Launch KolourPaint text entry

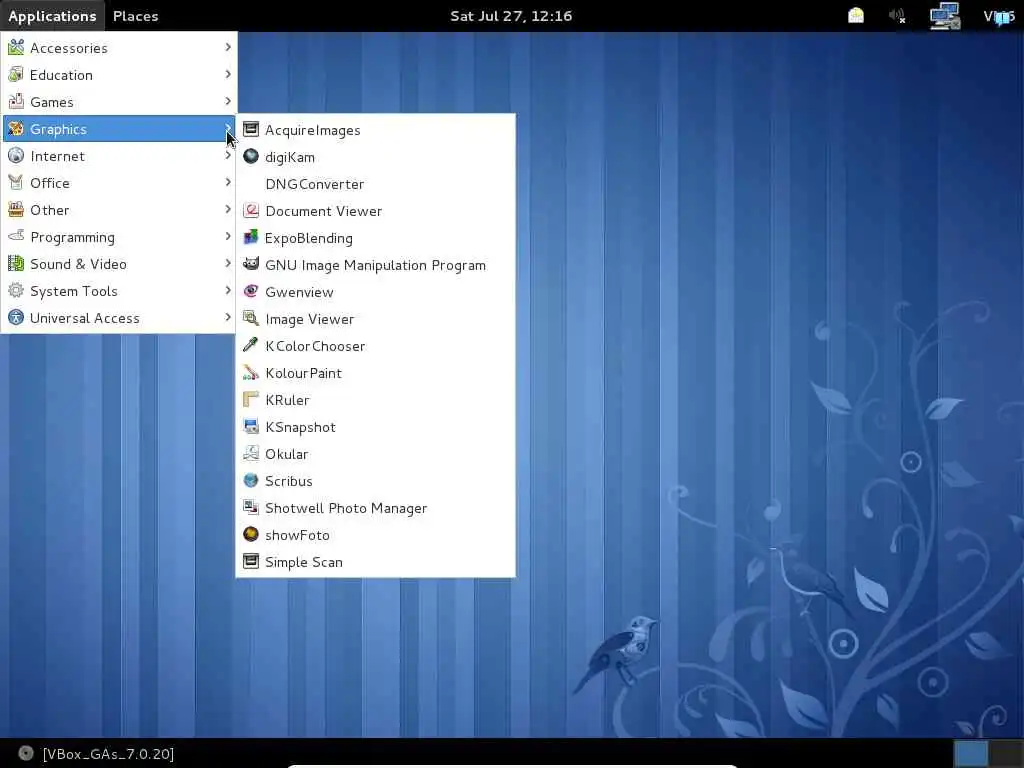pyautogui.click(x=304, y=373)
